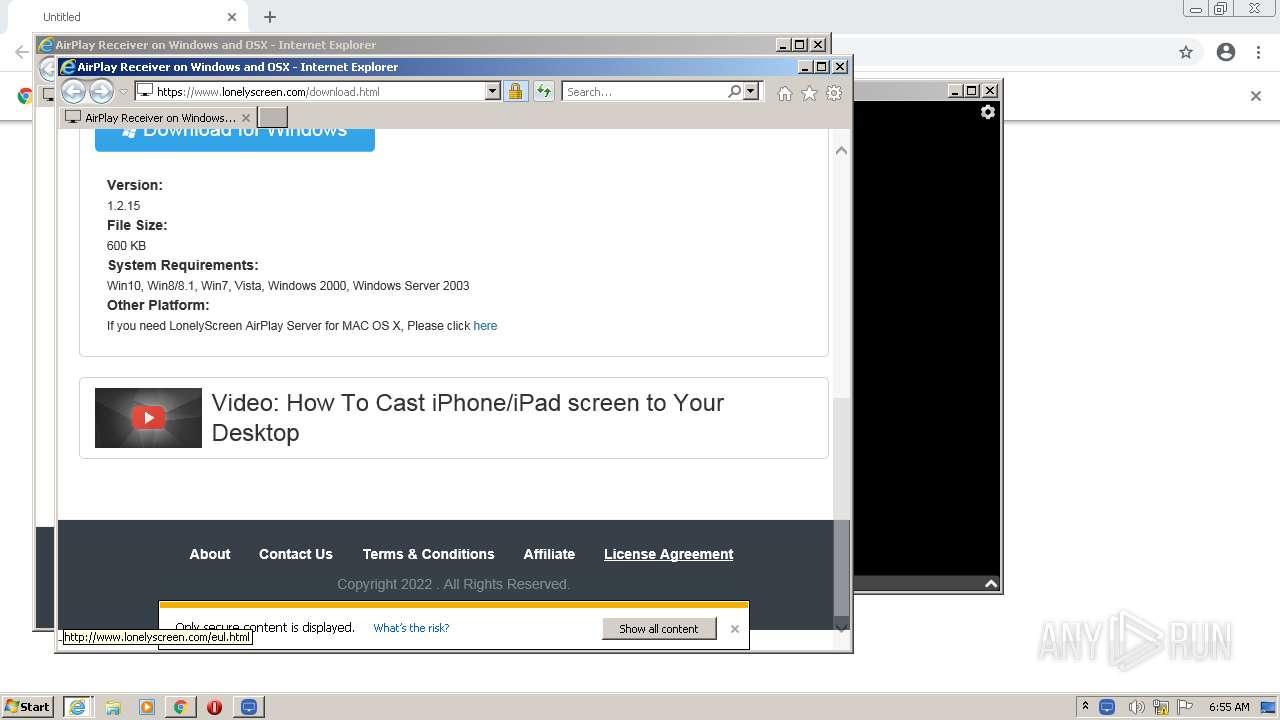Open the Affiliate footer link

(x=549, y=554)
